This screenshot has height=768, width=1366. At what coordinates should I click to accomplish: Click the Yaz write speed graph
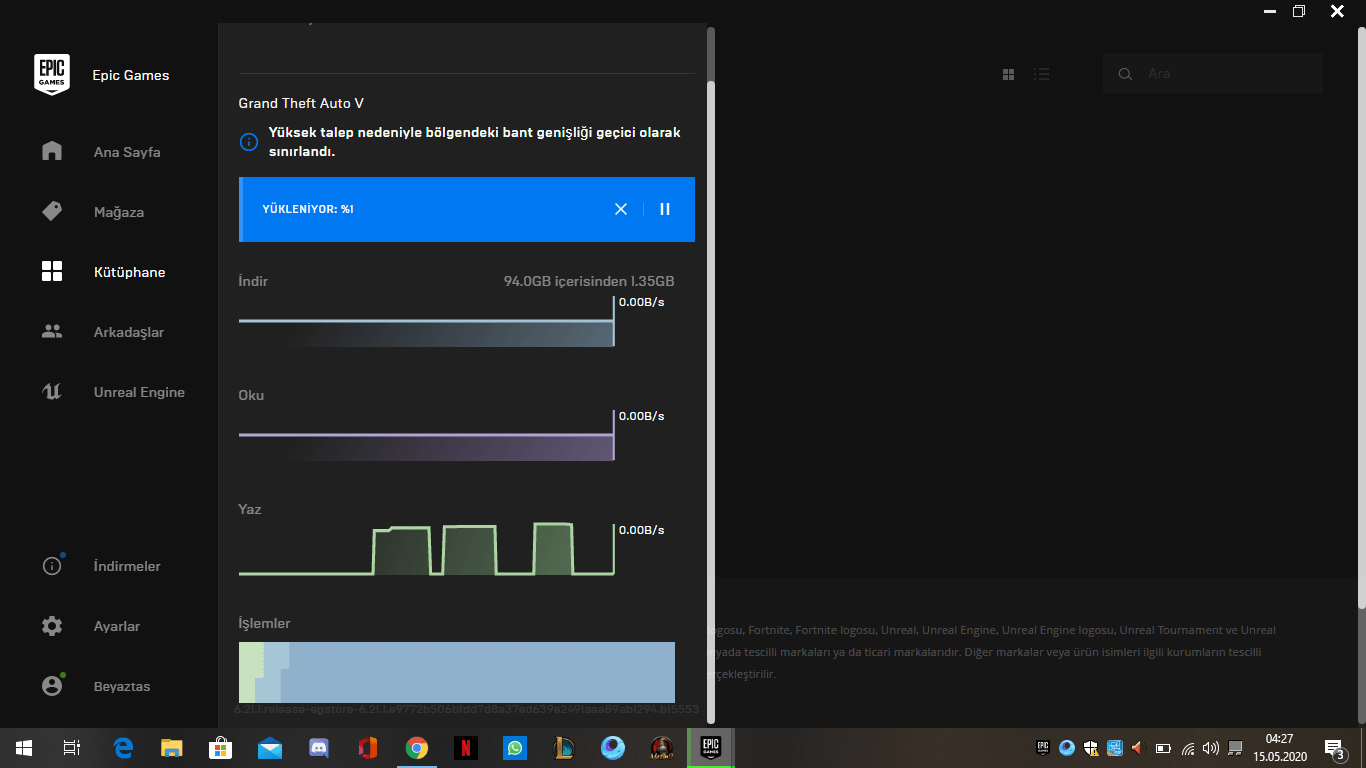tap(427, 549)
